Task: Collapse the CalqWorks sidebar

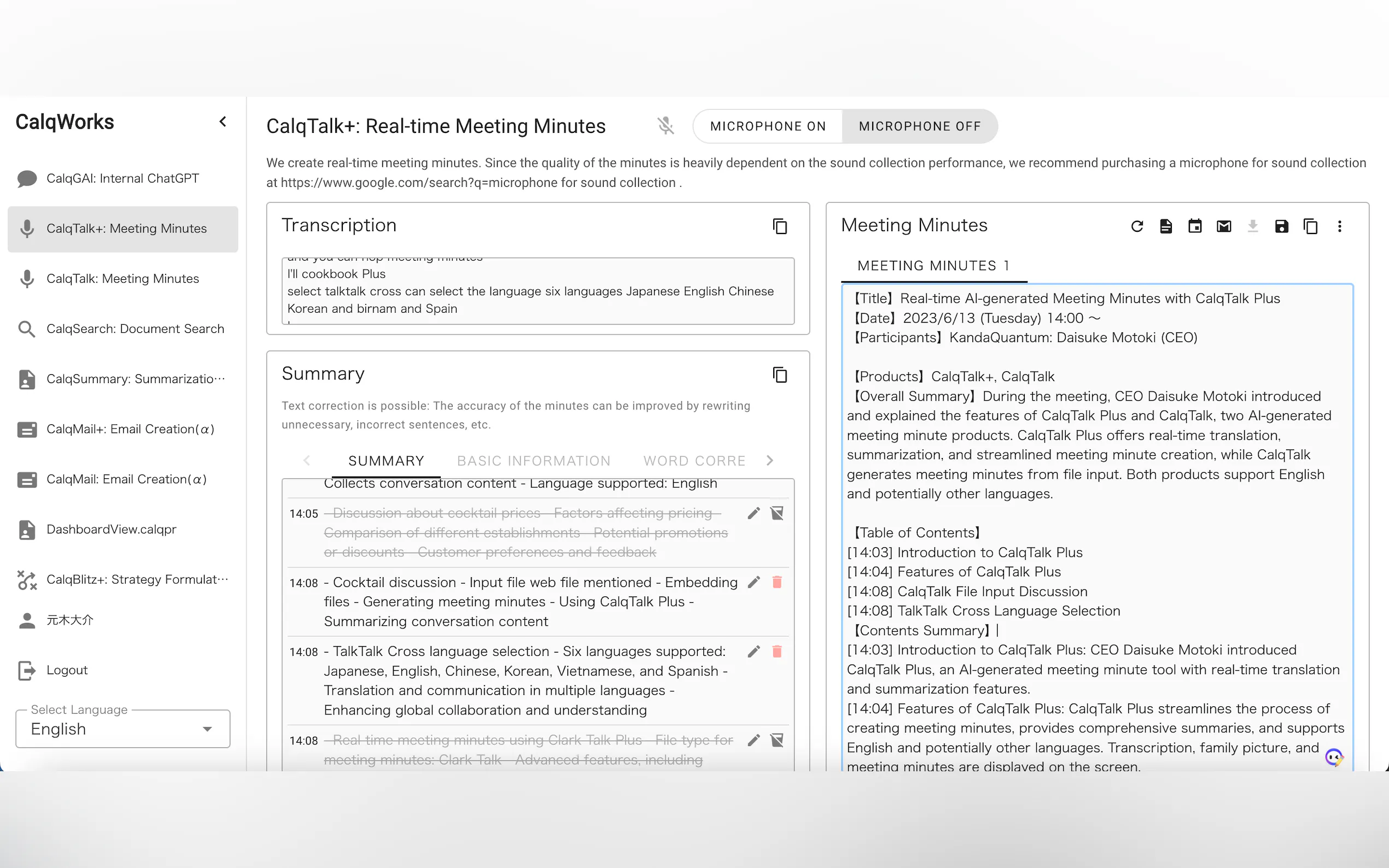Action: pos(223,122)
